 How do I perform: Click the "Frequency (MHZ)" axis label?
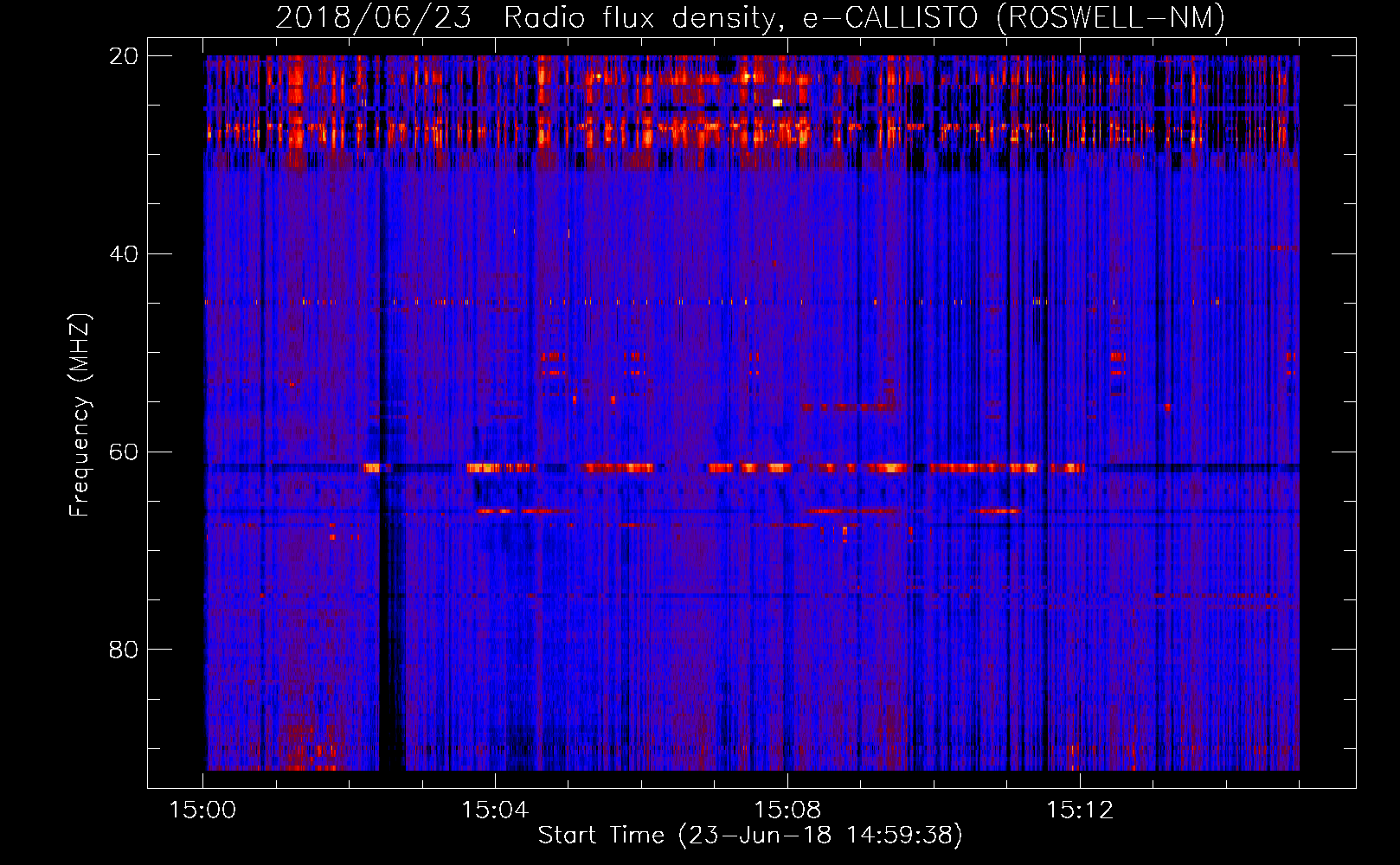click(x=80, y=415)
